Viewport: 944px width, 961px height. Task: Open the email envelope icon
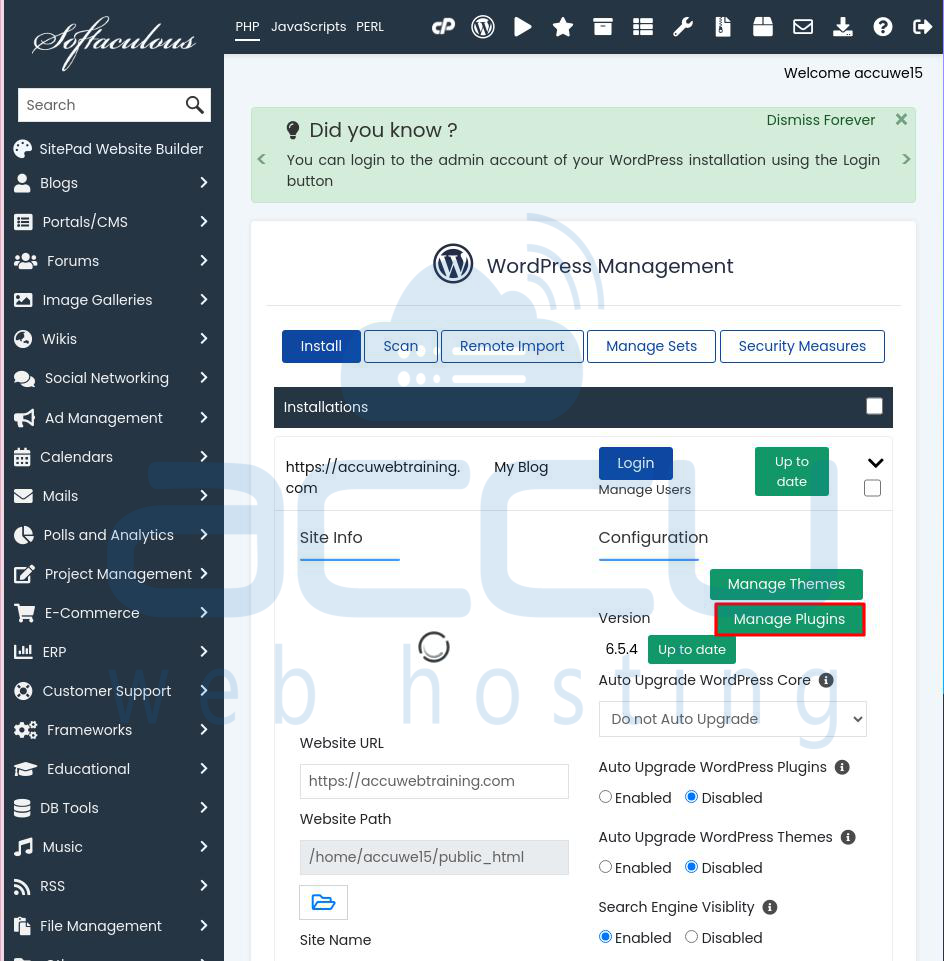(803, 27)
